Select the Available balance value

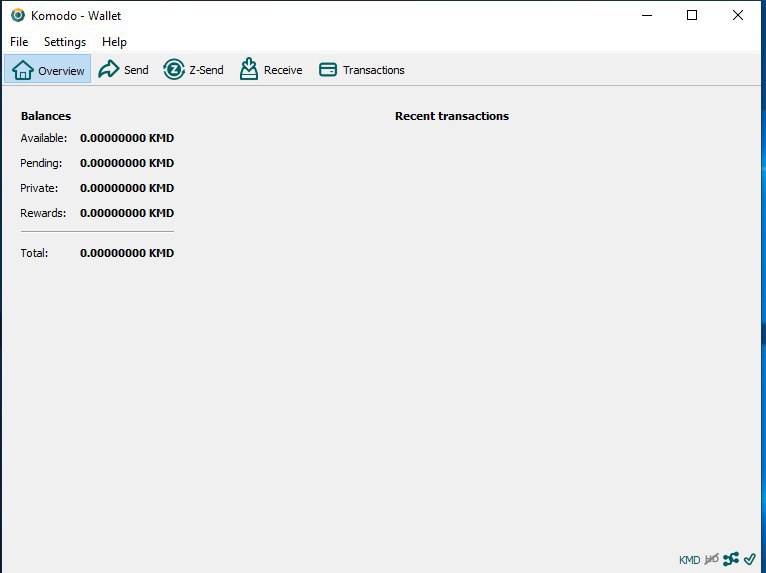[x=127, y=138]
